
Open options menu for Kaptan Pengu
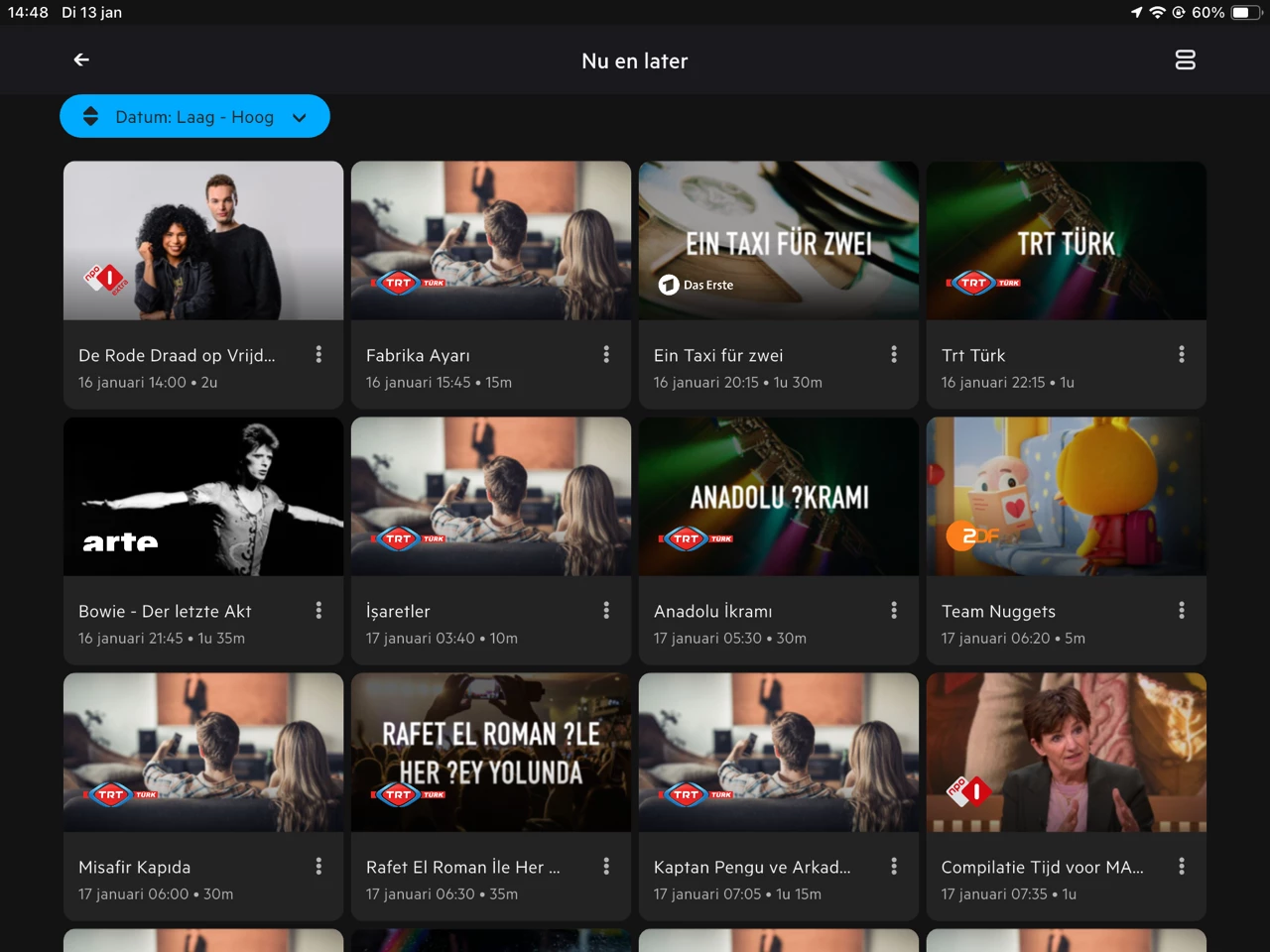pyautogui.click(x=894, y=866)
